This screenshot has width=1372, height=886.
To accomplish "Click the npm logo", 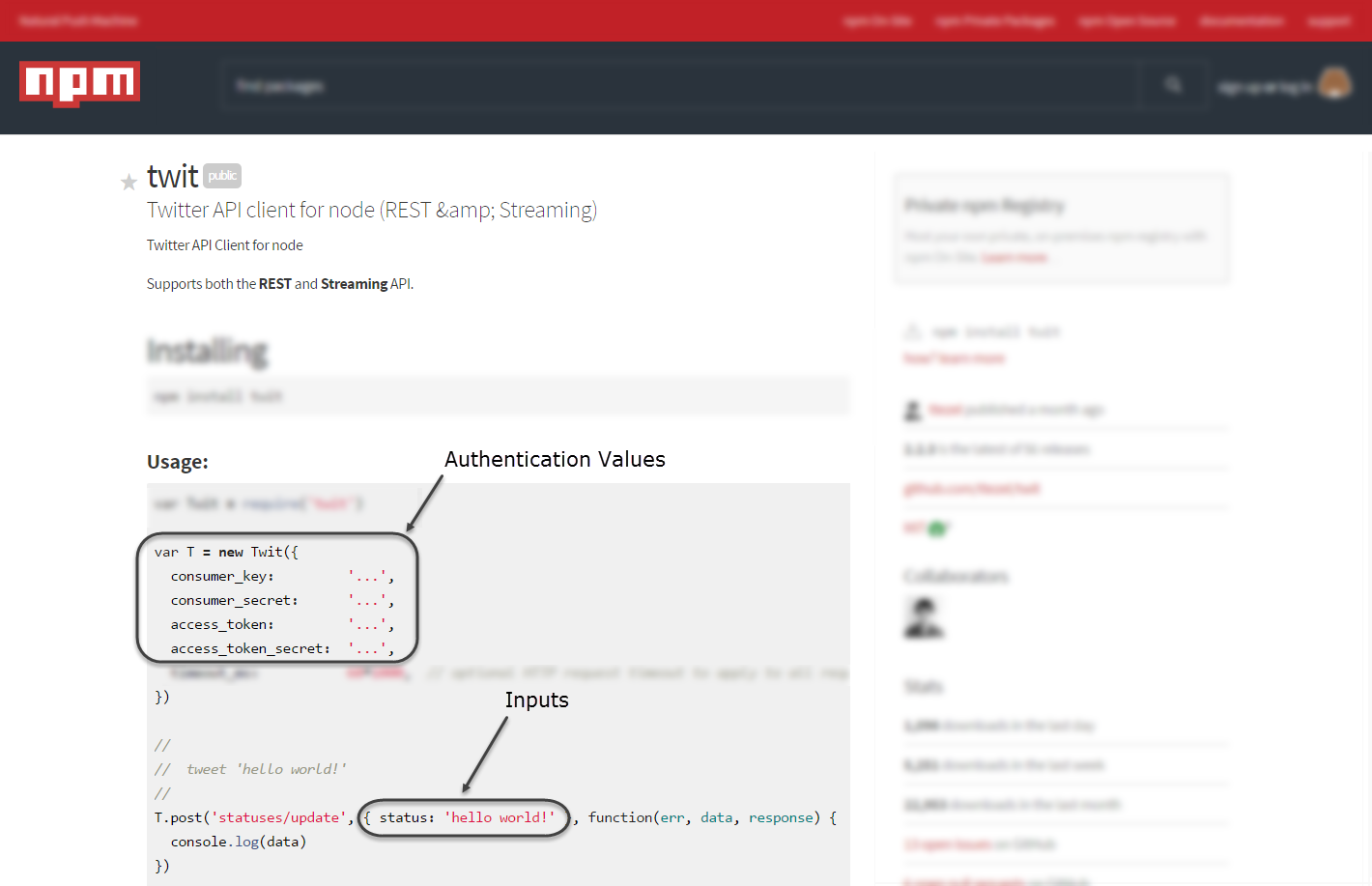I will (x=79, y=83).
